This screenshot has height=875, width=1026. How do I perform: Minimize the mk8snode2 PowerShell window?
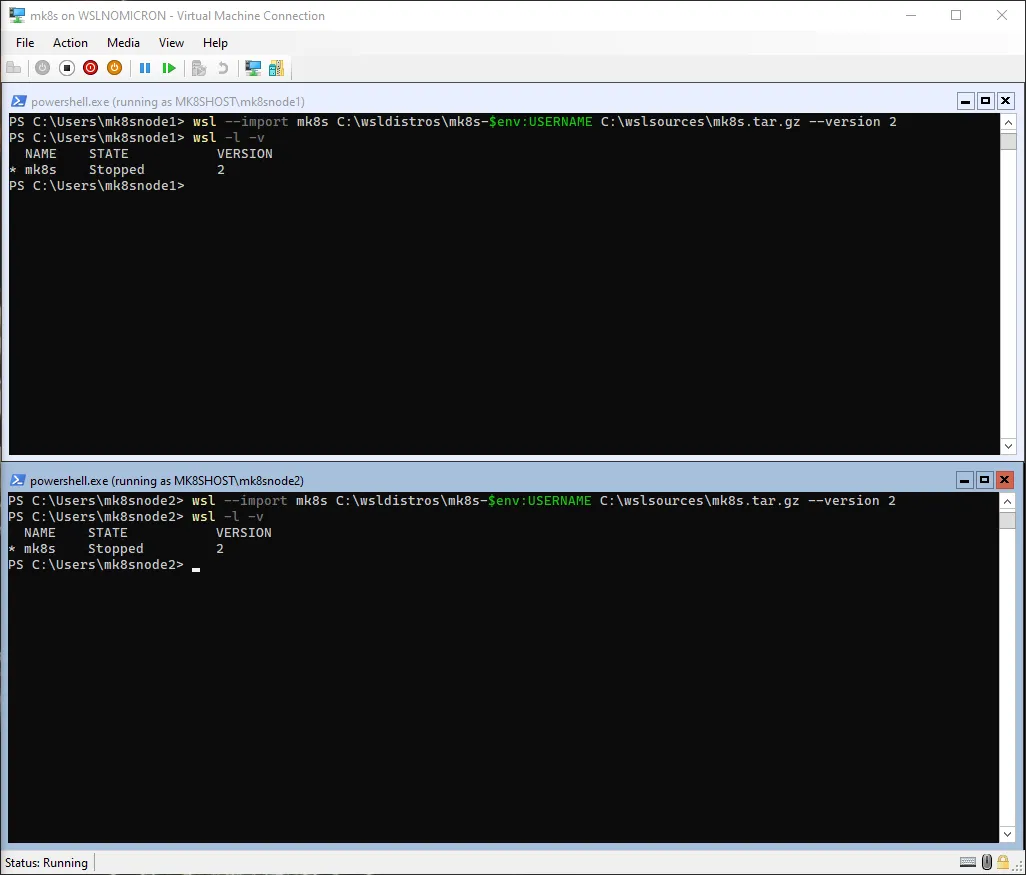[964, 480]
